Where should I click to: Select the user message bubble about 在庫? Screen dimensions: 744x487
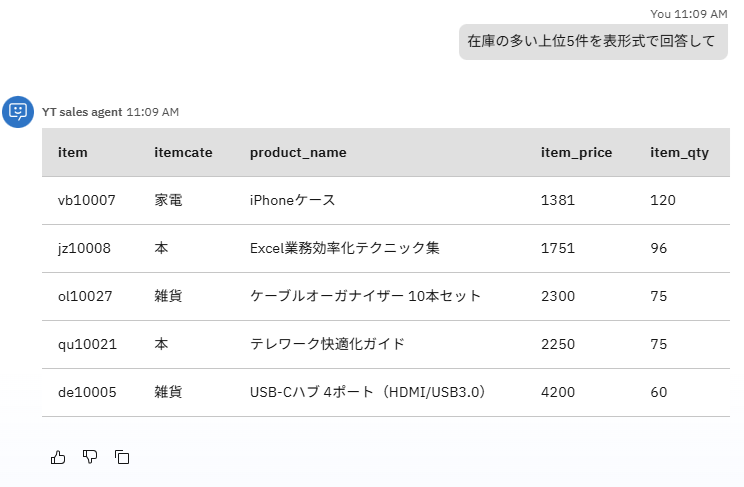tap(592, 41)
